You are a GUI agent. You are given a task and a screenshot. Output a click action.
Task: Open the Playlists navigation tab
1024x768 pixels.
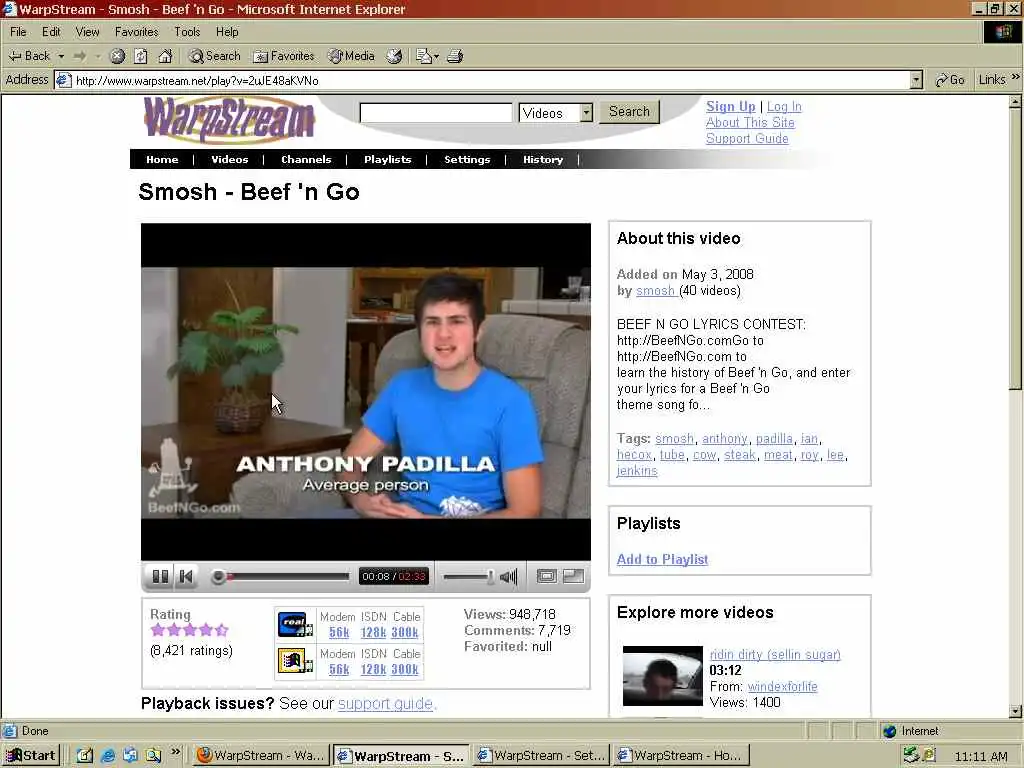pyautogui.click(x=387, y=159)
